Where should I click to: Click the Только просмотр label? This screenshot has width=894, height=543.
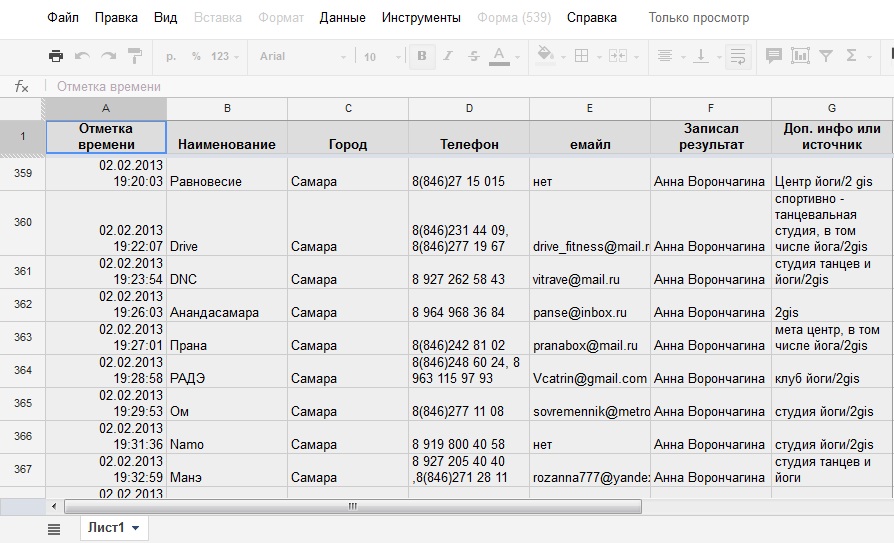click(699, 18)
